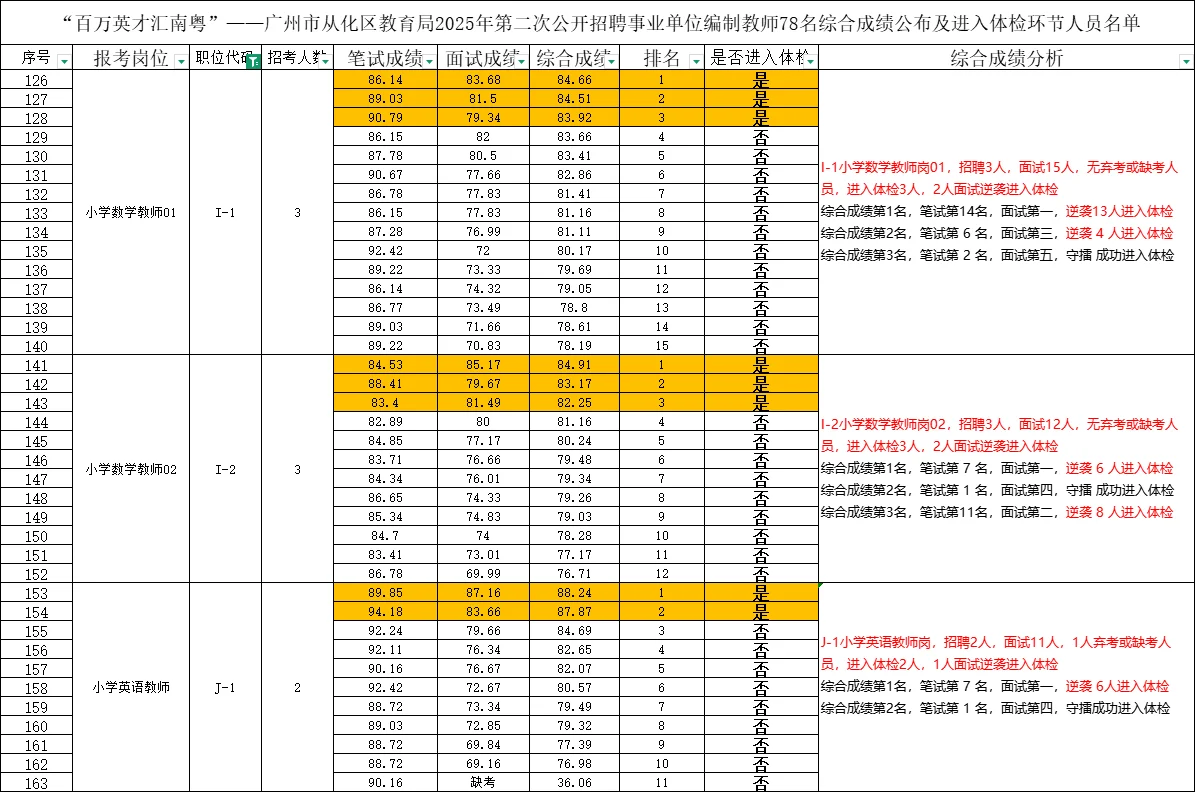Select the highlighted written score 88.41
This screenshot has height=792, width=1195.
coord(386,383)
